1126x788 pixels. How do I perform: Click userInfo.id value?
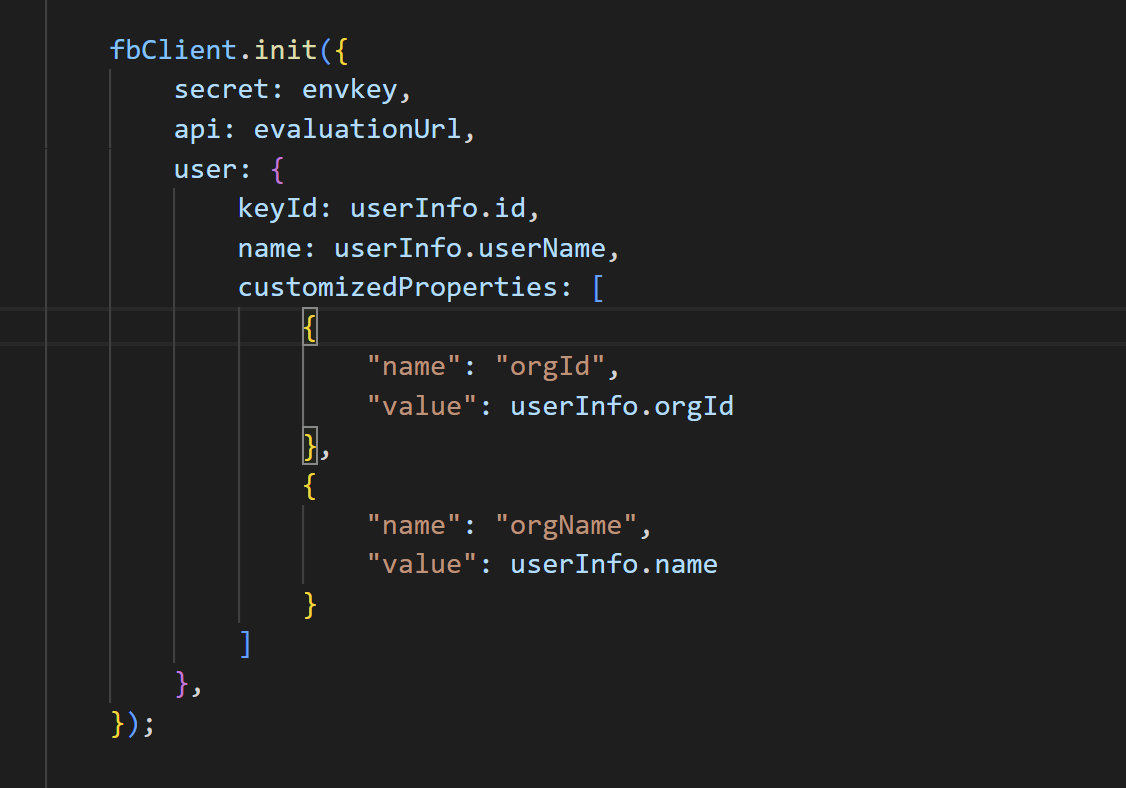point(438,208)
